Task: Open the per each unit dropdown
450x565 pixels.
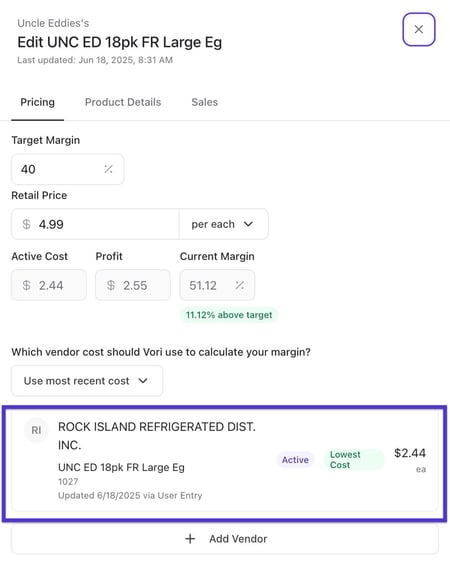Action: point(223,224)
